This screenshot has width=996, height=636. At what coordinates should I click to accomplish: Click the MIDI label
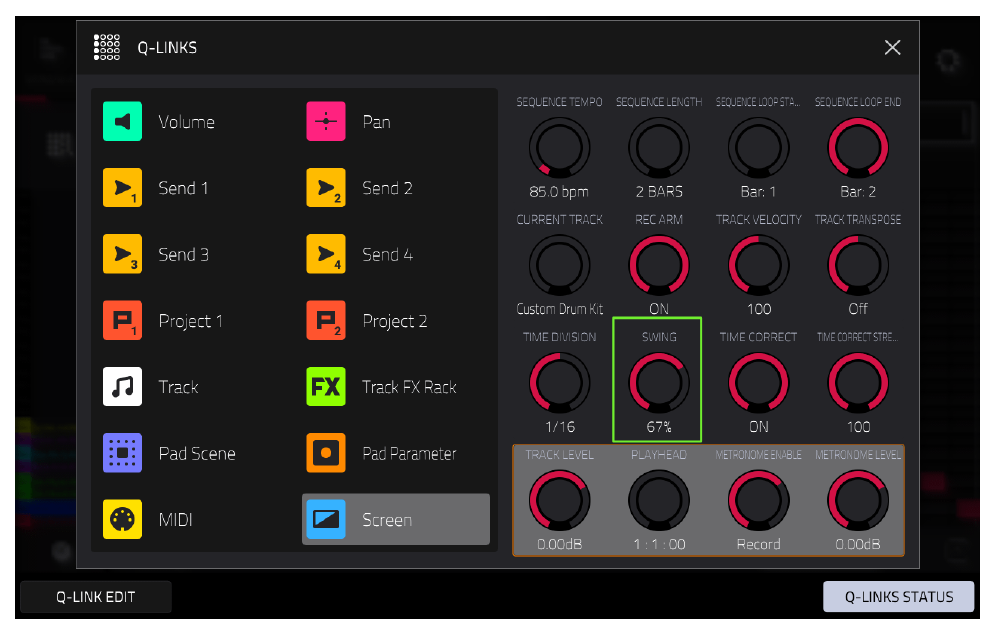(x=175, y=520)
